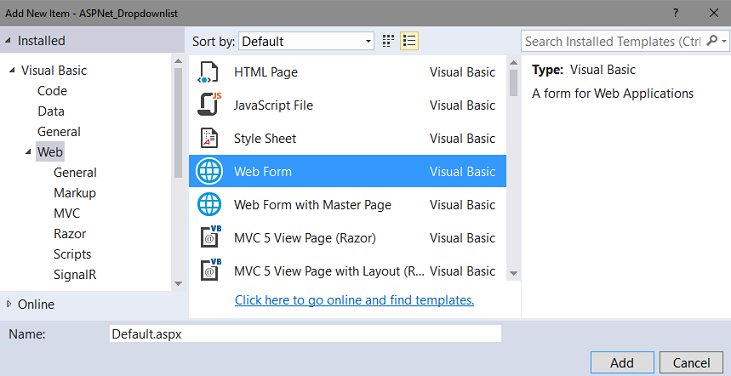
Task: Expand the Online section
Action: (x=8, y=304)
